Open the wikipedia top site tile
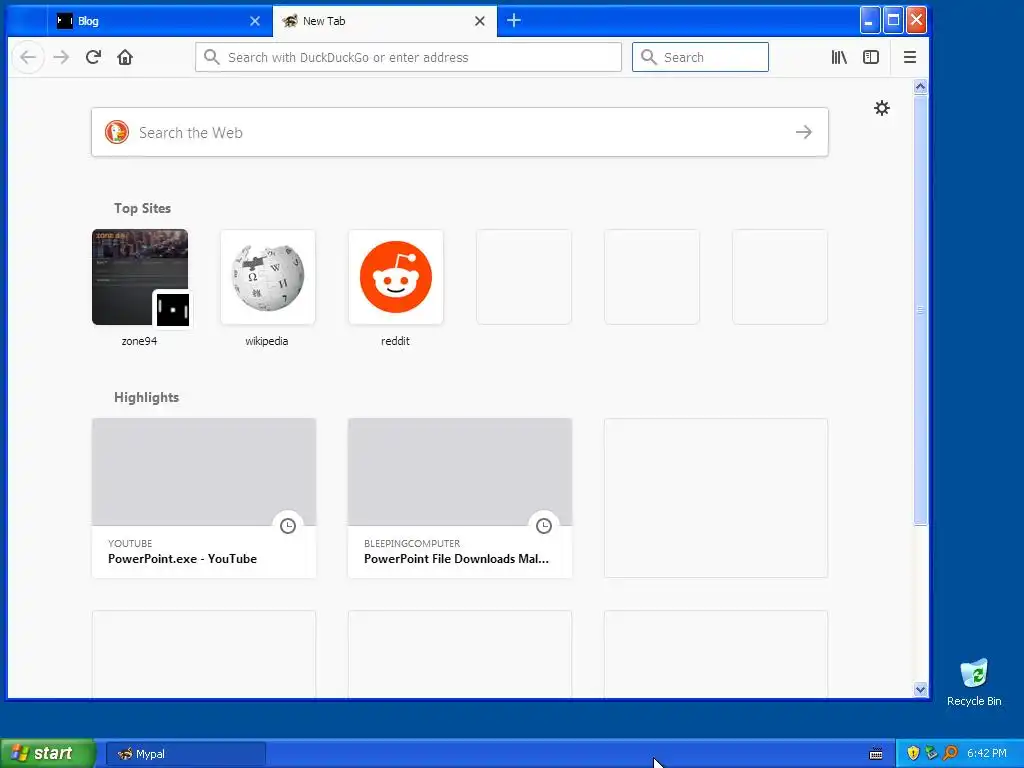 268,277
